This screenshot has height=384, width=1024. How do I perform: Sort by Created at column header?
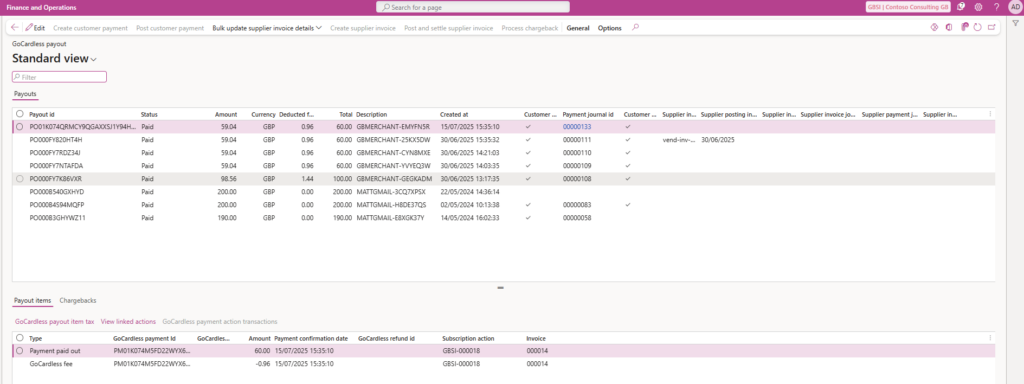coord(454,114)
